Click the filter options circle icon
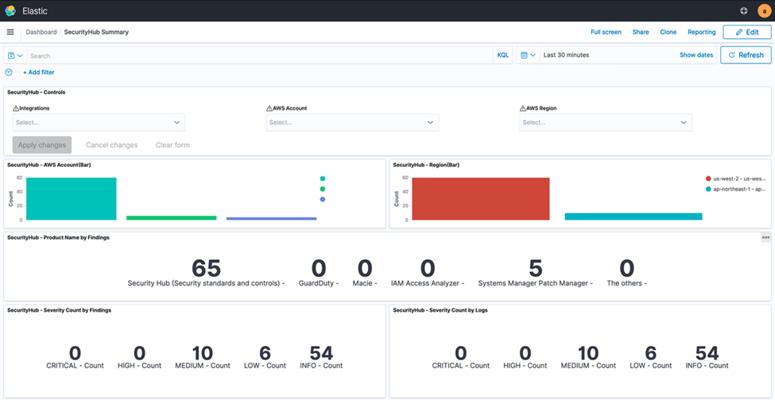The height and width of the screenshot is (400, 775). click(x=8, y=72)
